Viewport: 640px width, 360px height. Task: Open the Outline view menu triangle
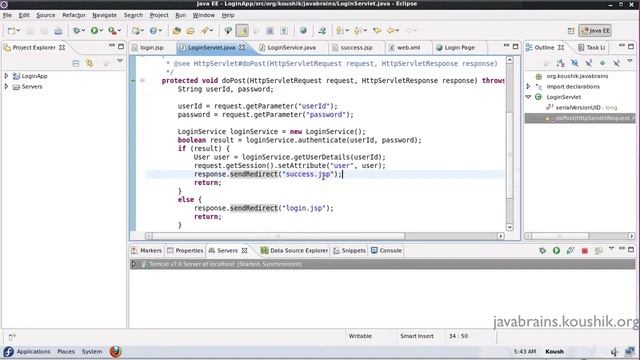pos(630,61)
